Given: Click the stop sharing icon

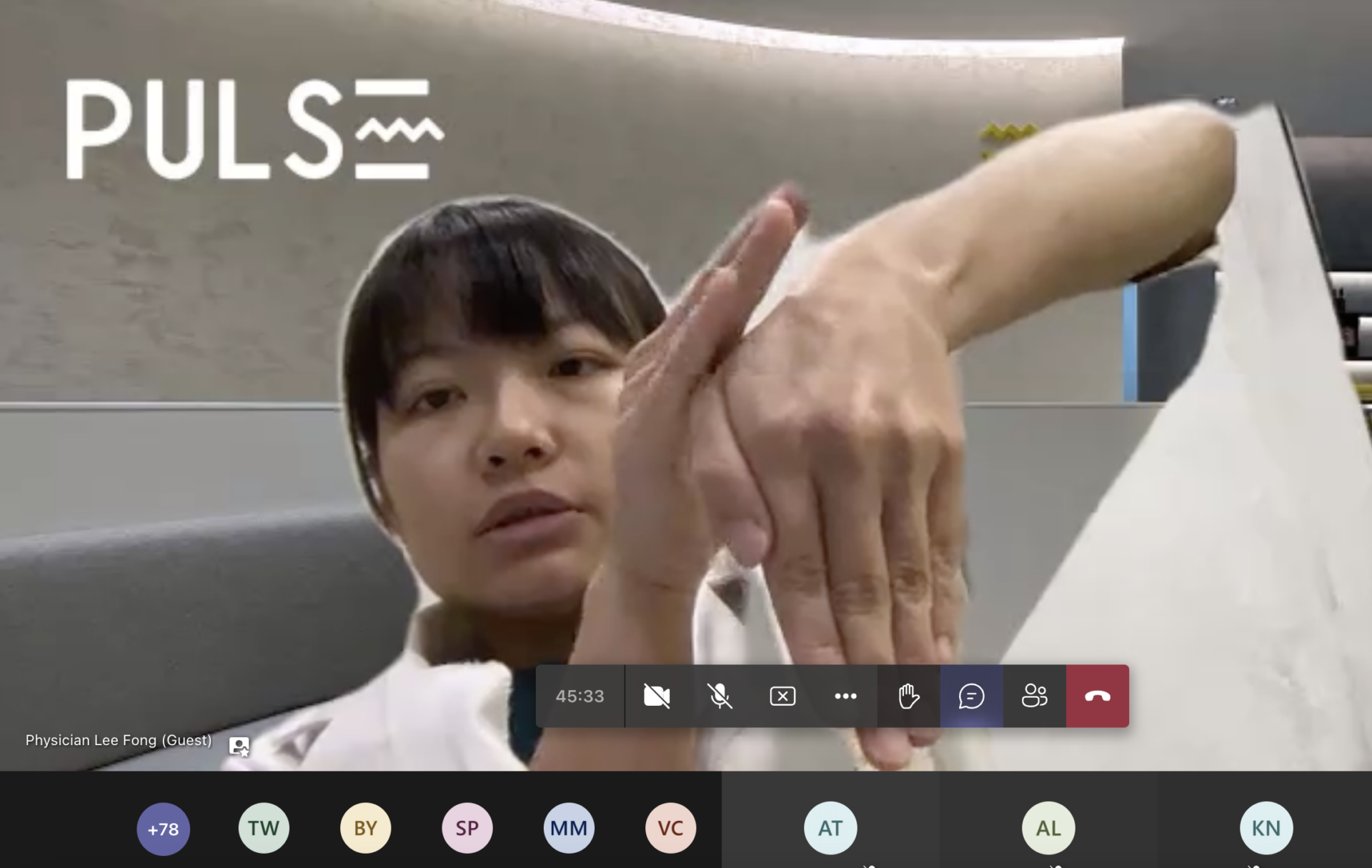Looking at the screenshot, I should [x=782, y=696].
